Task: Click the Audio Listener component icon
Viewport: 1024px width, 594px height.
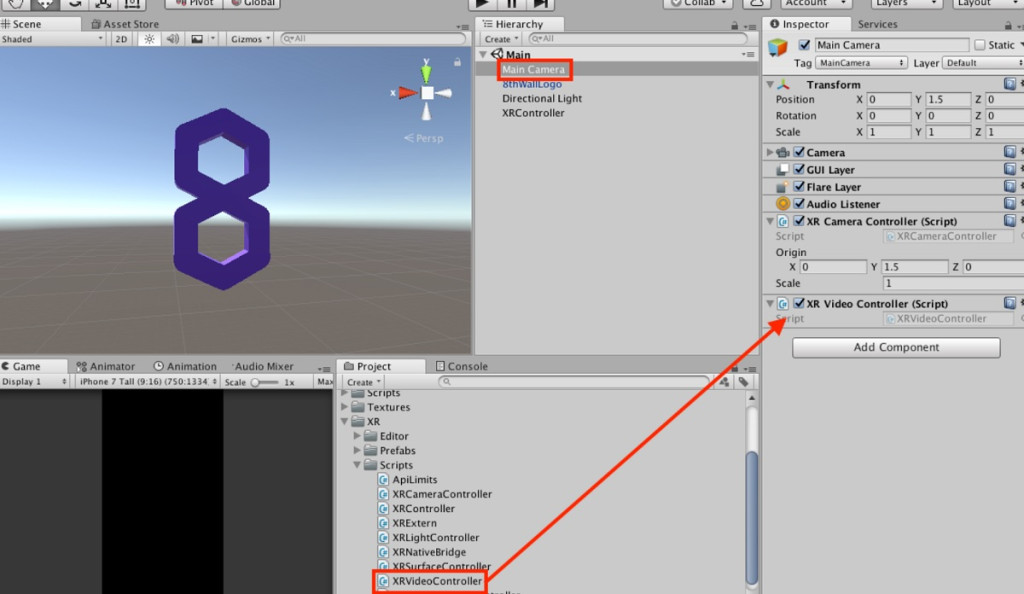Action: (x=783, y=204)
